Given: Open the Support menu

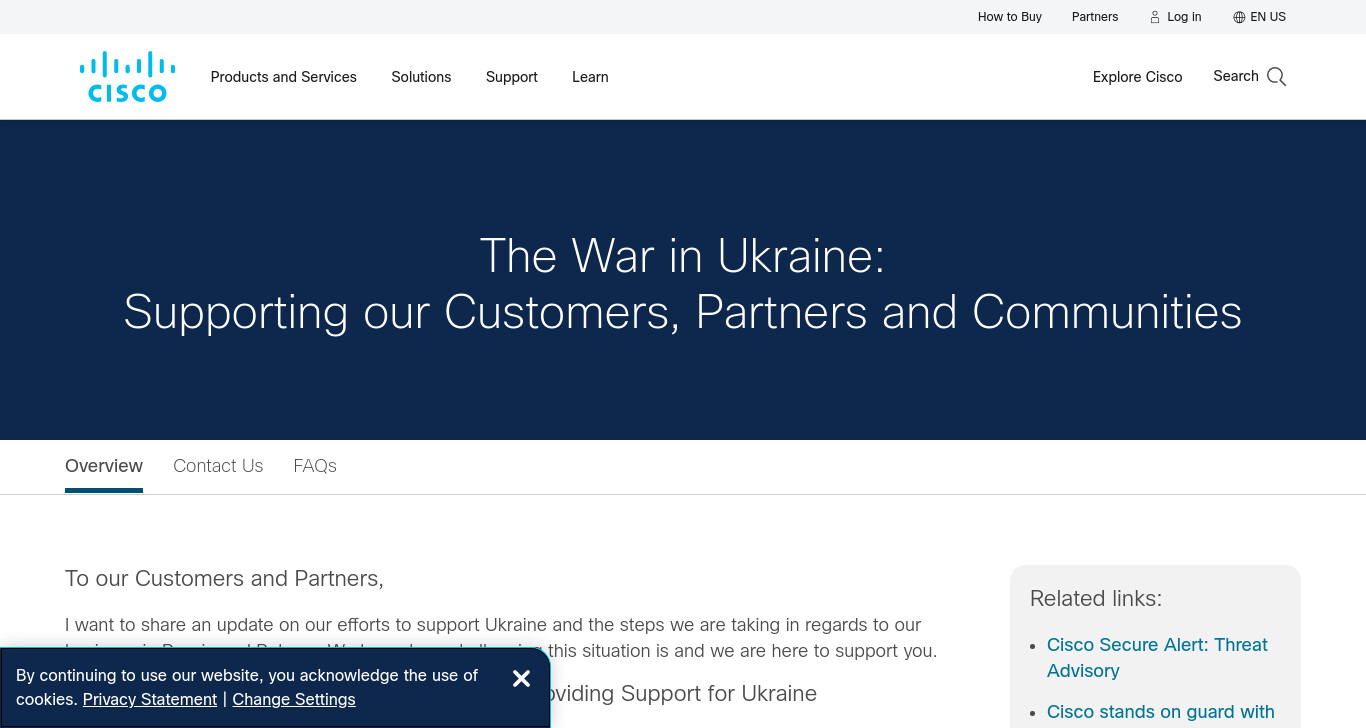Looking at the screenshot, I should [x=512, y=77].
